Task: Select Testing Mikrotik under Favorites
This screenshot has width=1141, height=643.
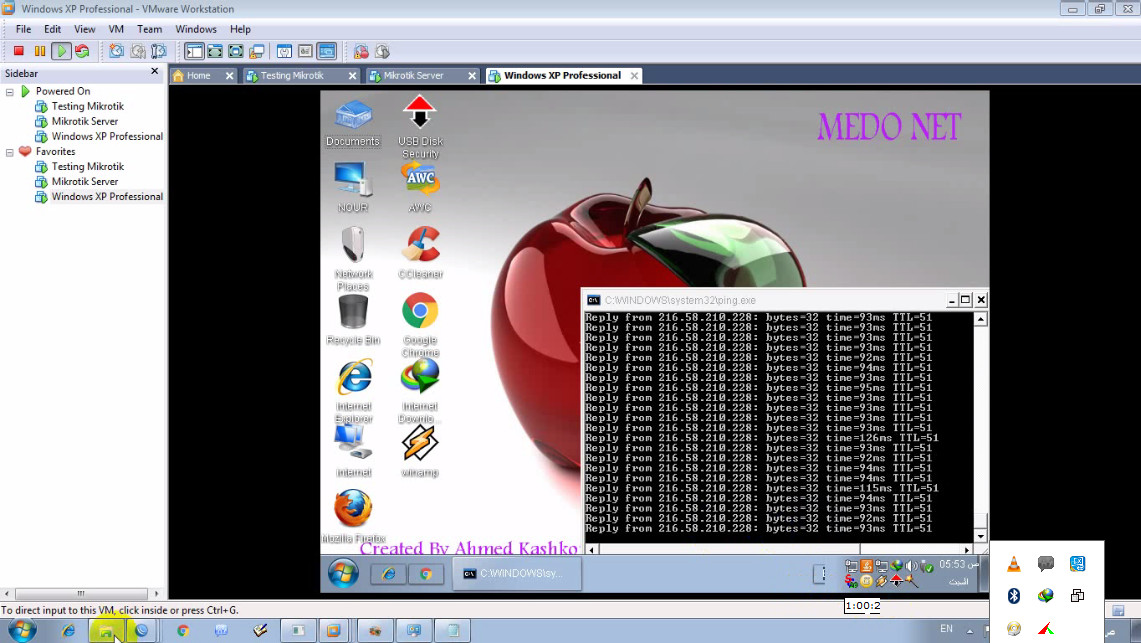Action: [x=87, y=167]
